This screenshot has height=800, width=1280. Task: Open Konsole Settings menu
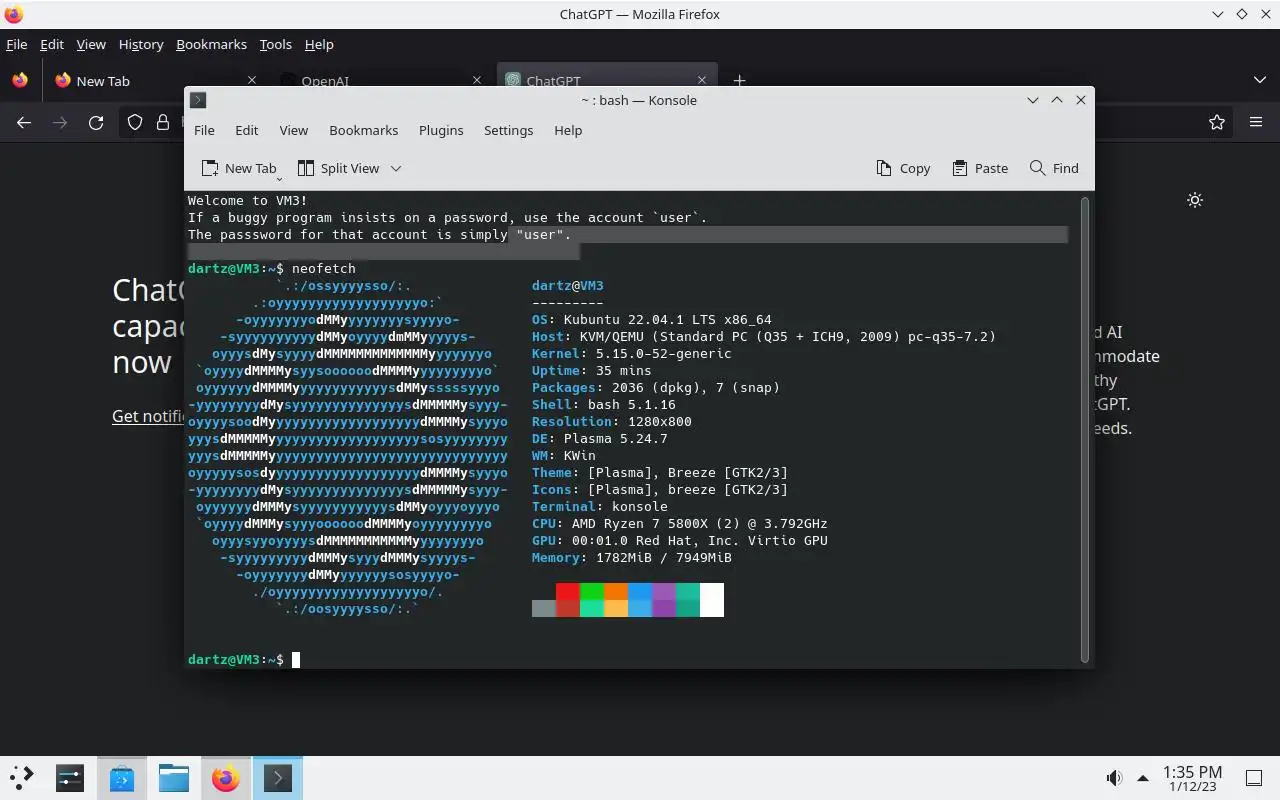coord(508,130)
